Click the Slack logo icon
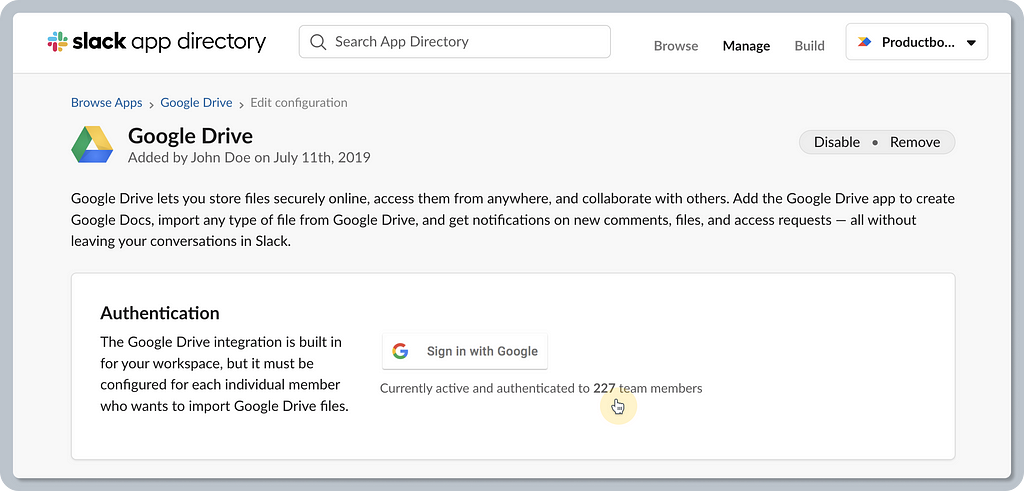The width and height of the screenshot is (1024, 491). (x=57, y=42)
